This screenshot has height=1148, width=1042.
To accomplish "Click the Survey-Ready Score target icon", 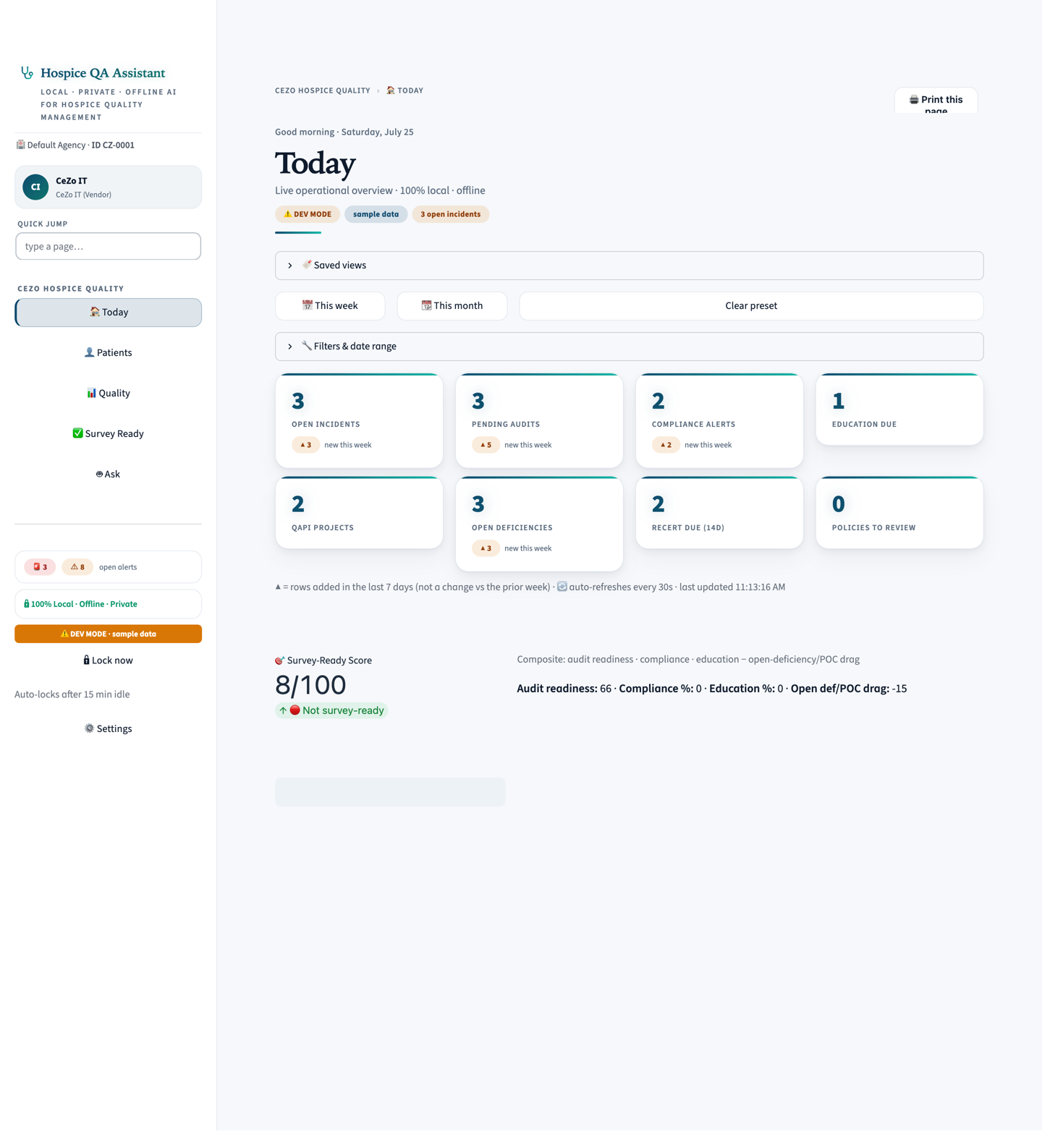I will 279,660.
